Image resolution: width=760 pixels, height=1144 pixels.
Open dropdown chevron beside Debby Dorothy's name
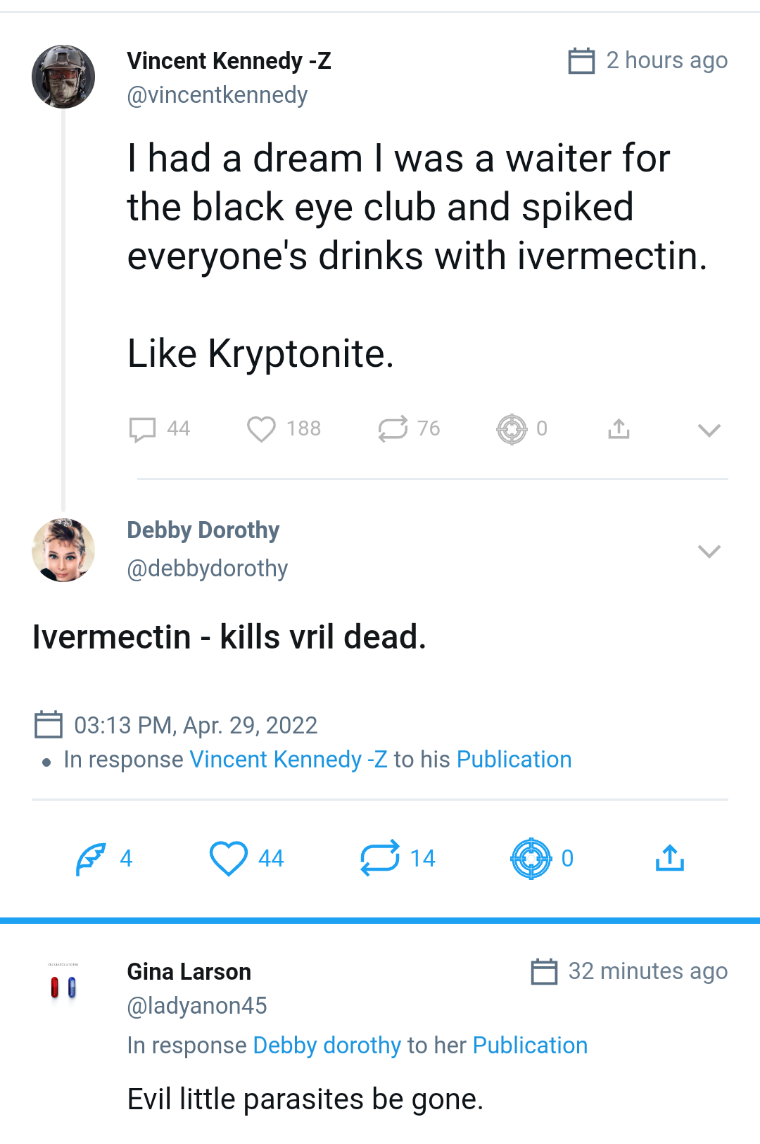(x=708, y=551)
